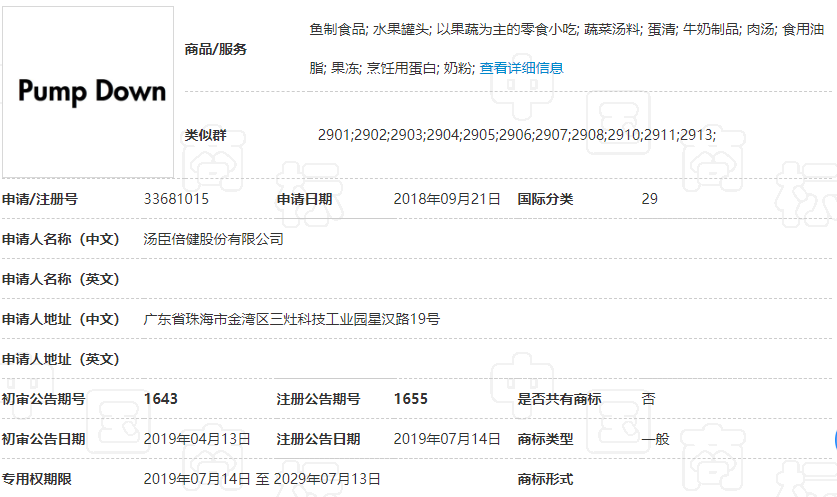
Task: Select the registration number 33681015
Action: coord(176,199)
